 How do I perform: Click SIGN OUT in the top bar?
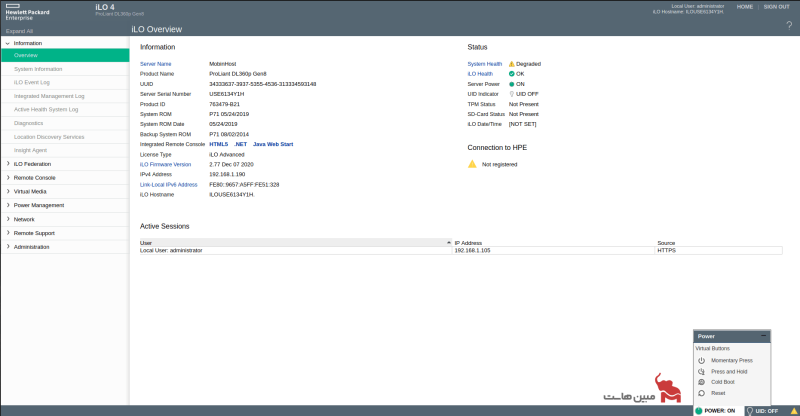pos(776,7)
